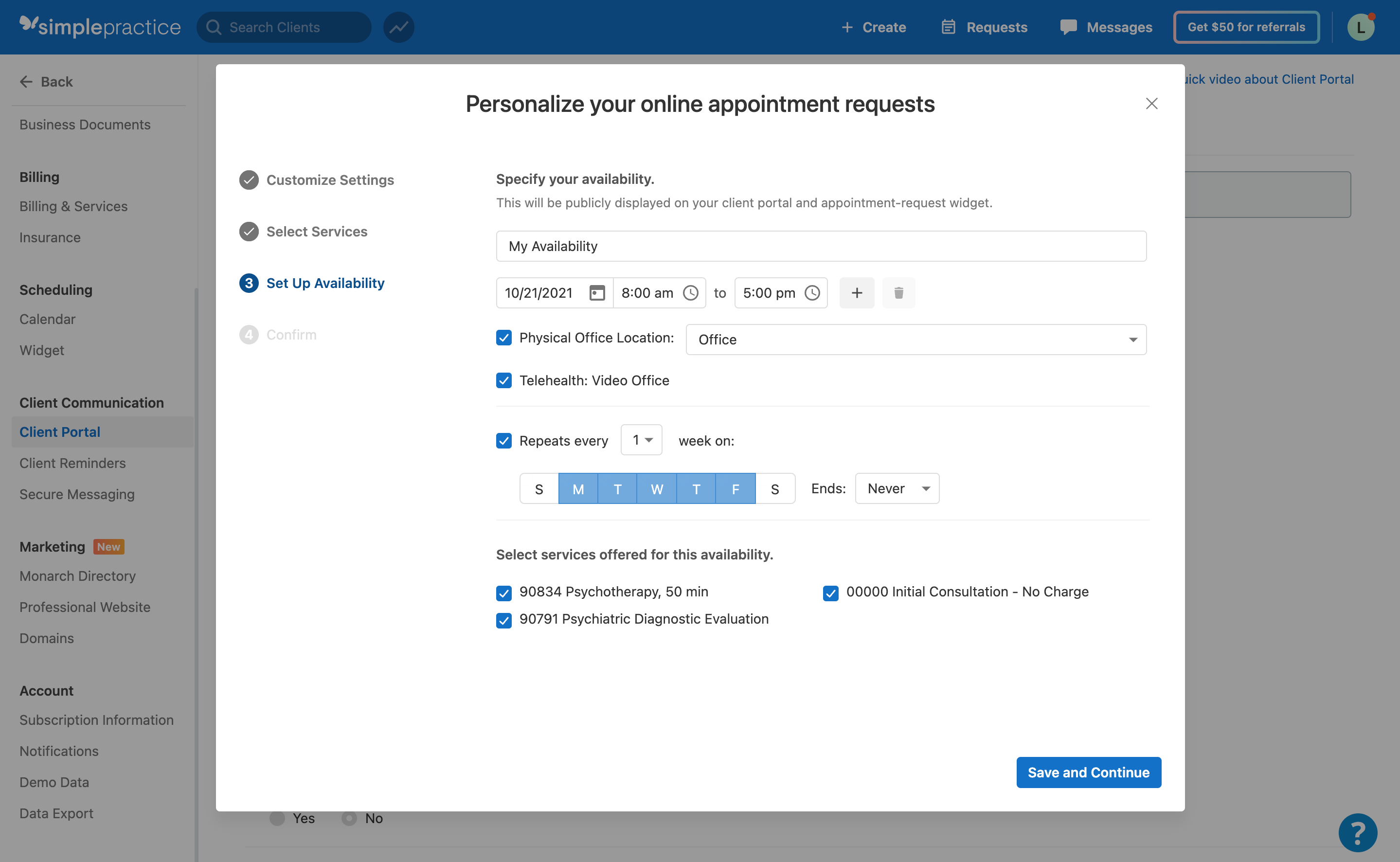Open Messages from the top navigation
The height and width of the screenshot is (862, 1400).
coord(1105,27)
